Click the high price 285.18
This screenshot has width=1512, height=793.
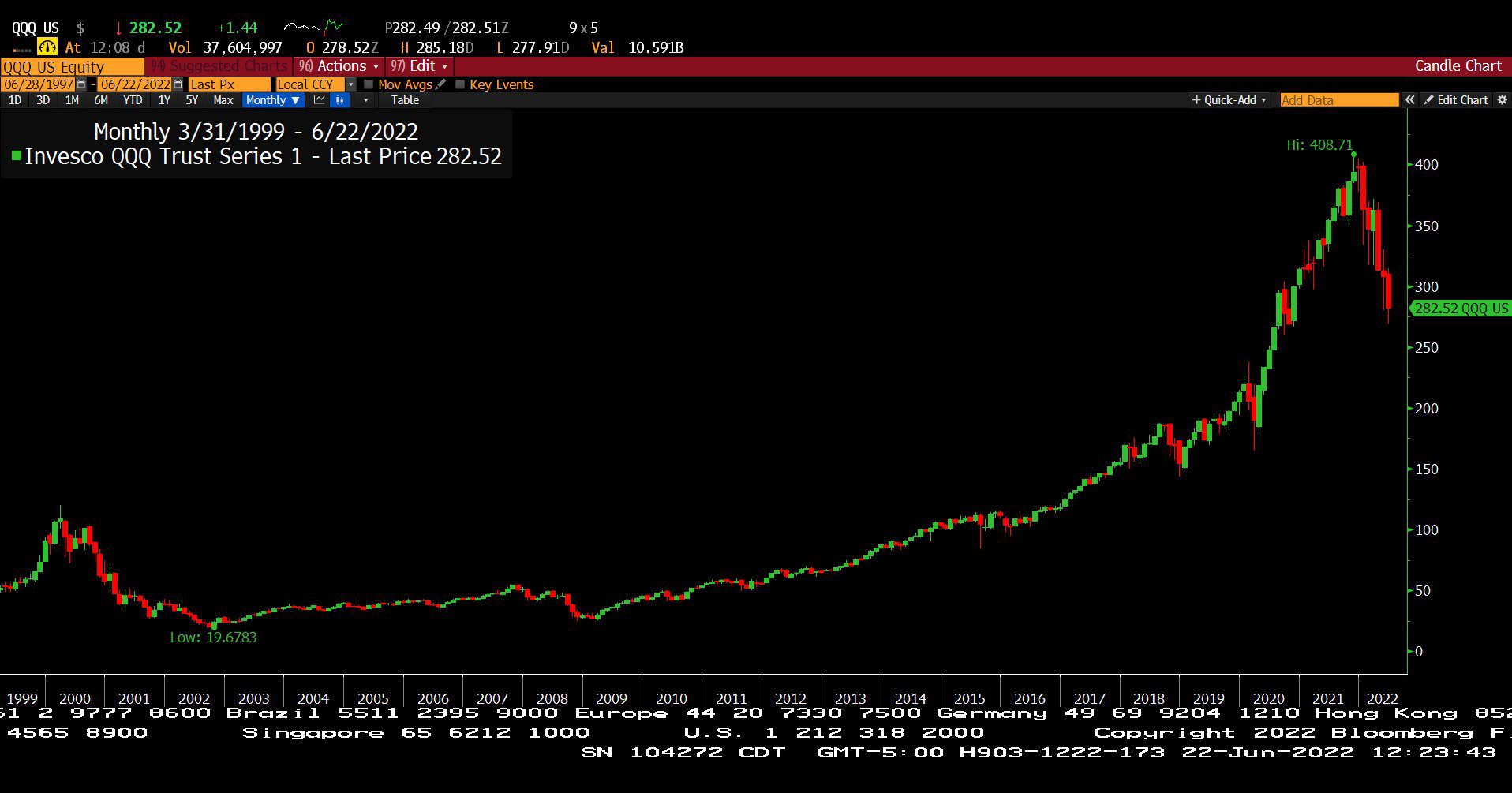pyautogui.click(x=440, y=47)
